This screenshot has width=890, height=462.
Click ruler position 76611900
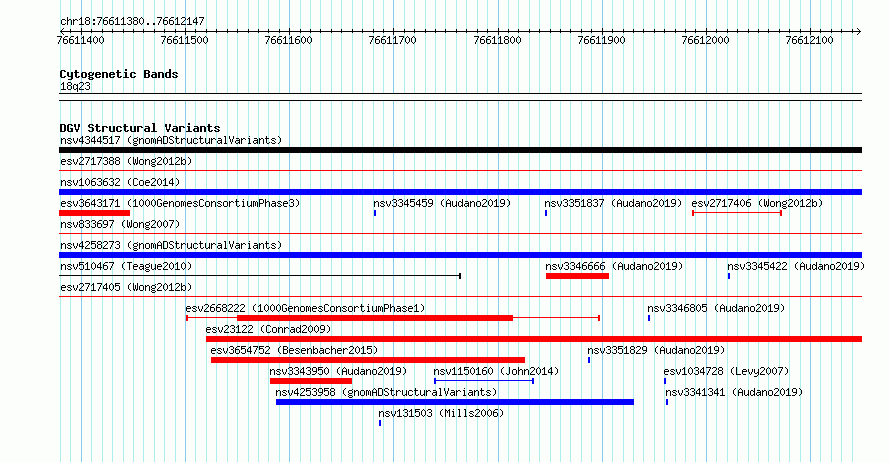click(x=601, y=40)
